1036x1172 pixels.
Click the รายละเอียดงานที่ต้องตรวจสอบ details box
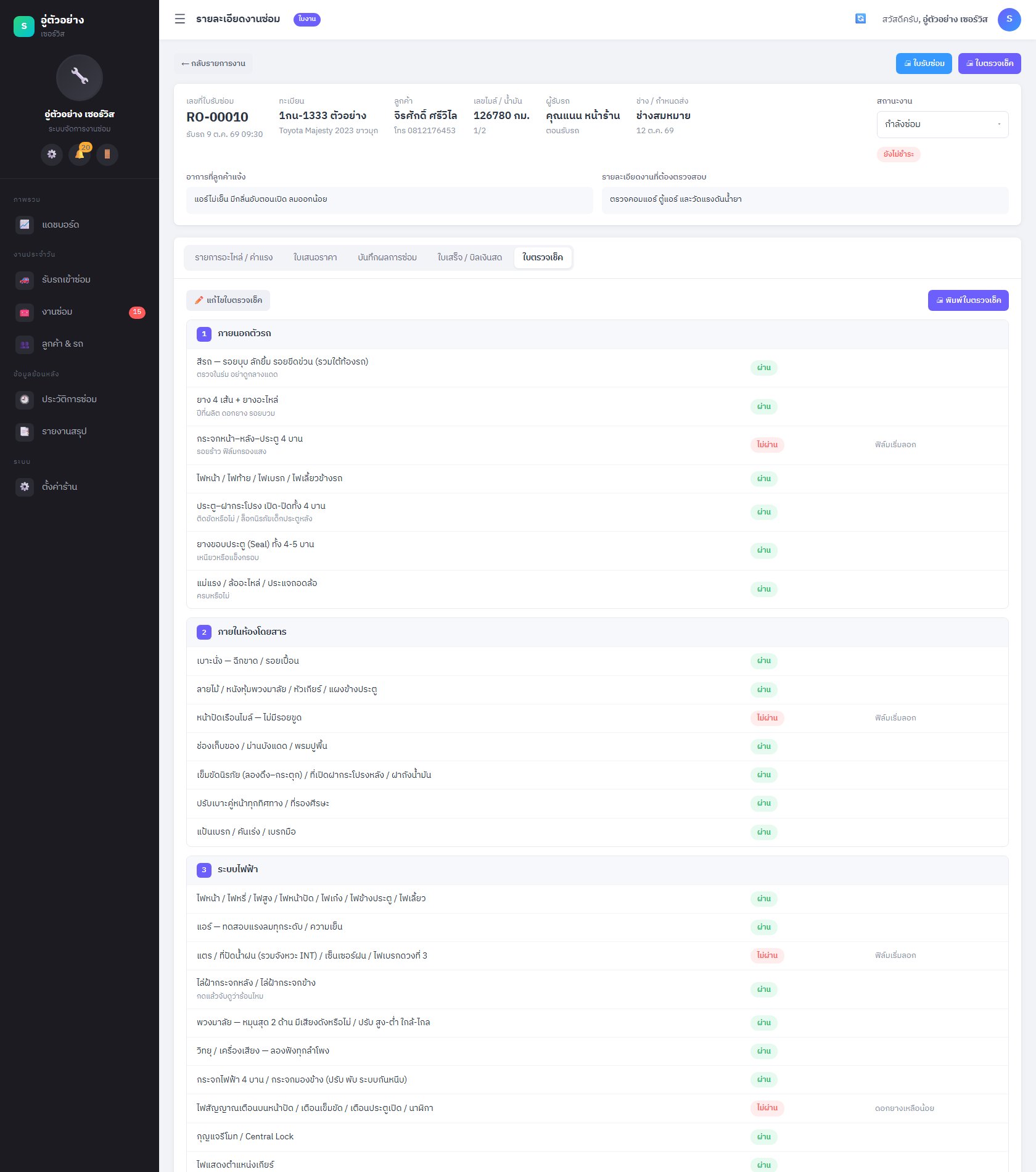(x=805, y=200)
